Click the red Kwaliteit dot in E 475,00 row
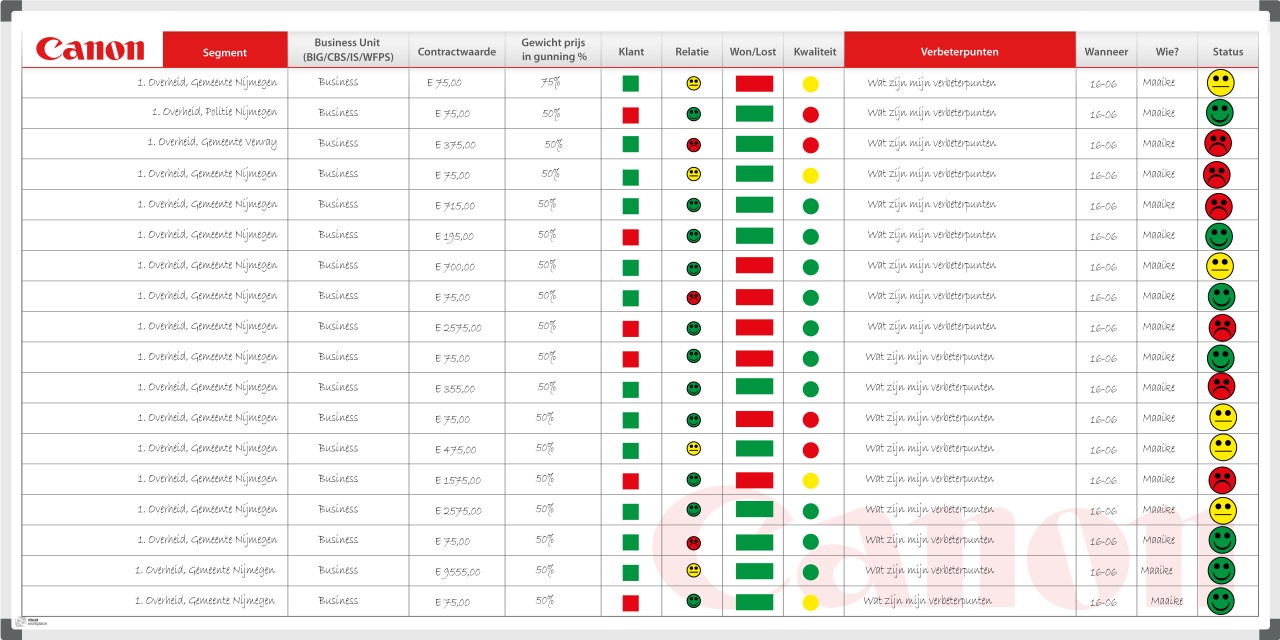 (x=811, y=450)
